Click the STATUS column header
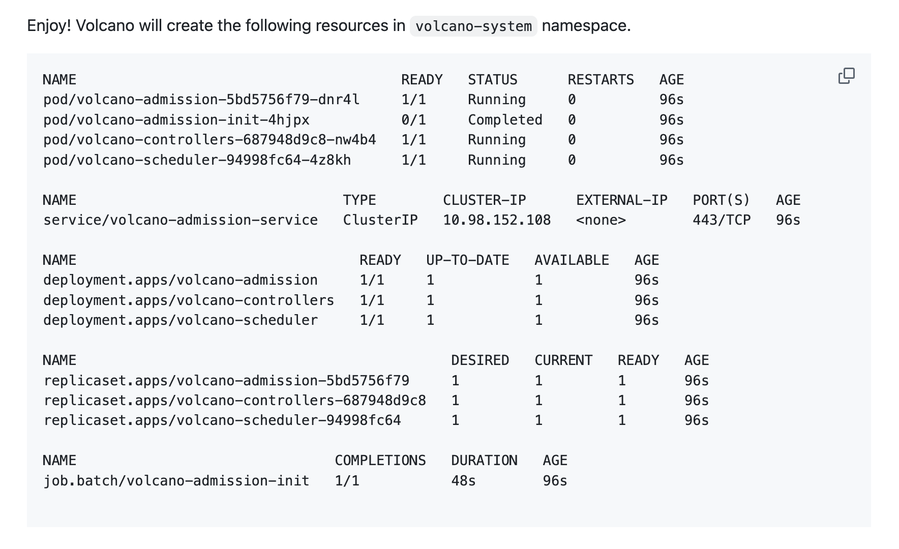This screenshot has width=899, height=549. [493, 80]
